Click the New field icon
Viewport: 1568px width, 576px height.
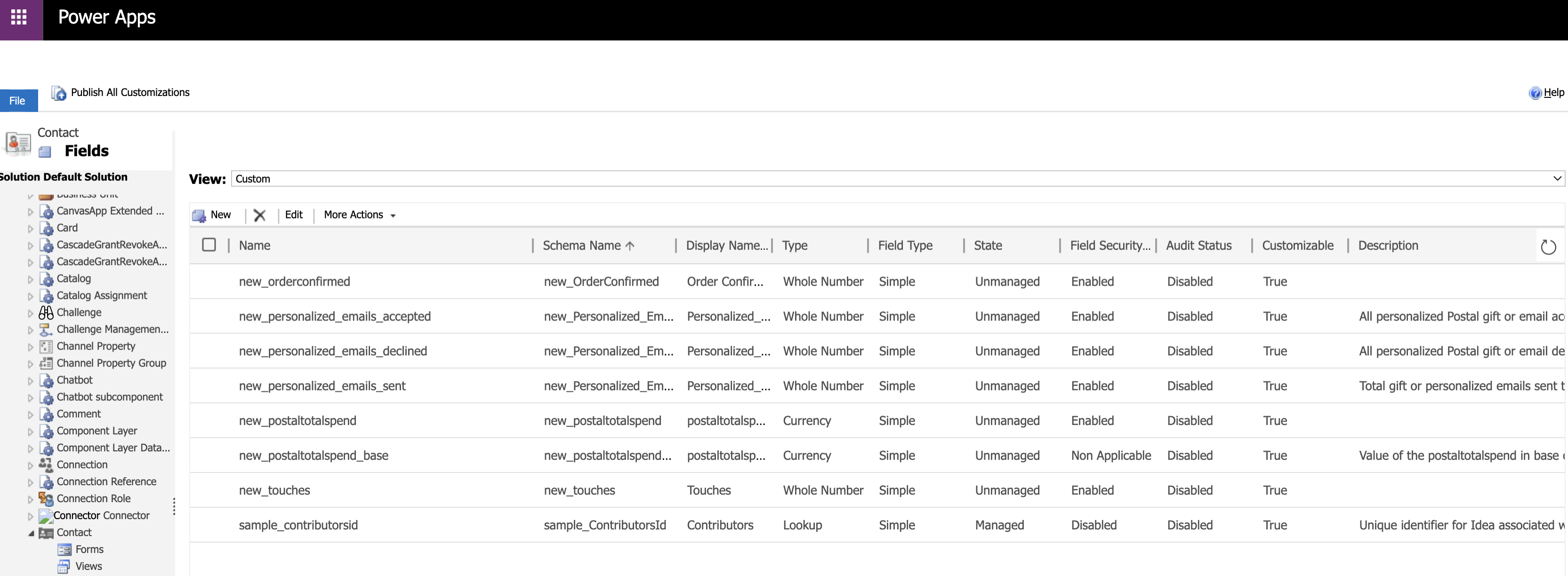click(199, 216)
